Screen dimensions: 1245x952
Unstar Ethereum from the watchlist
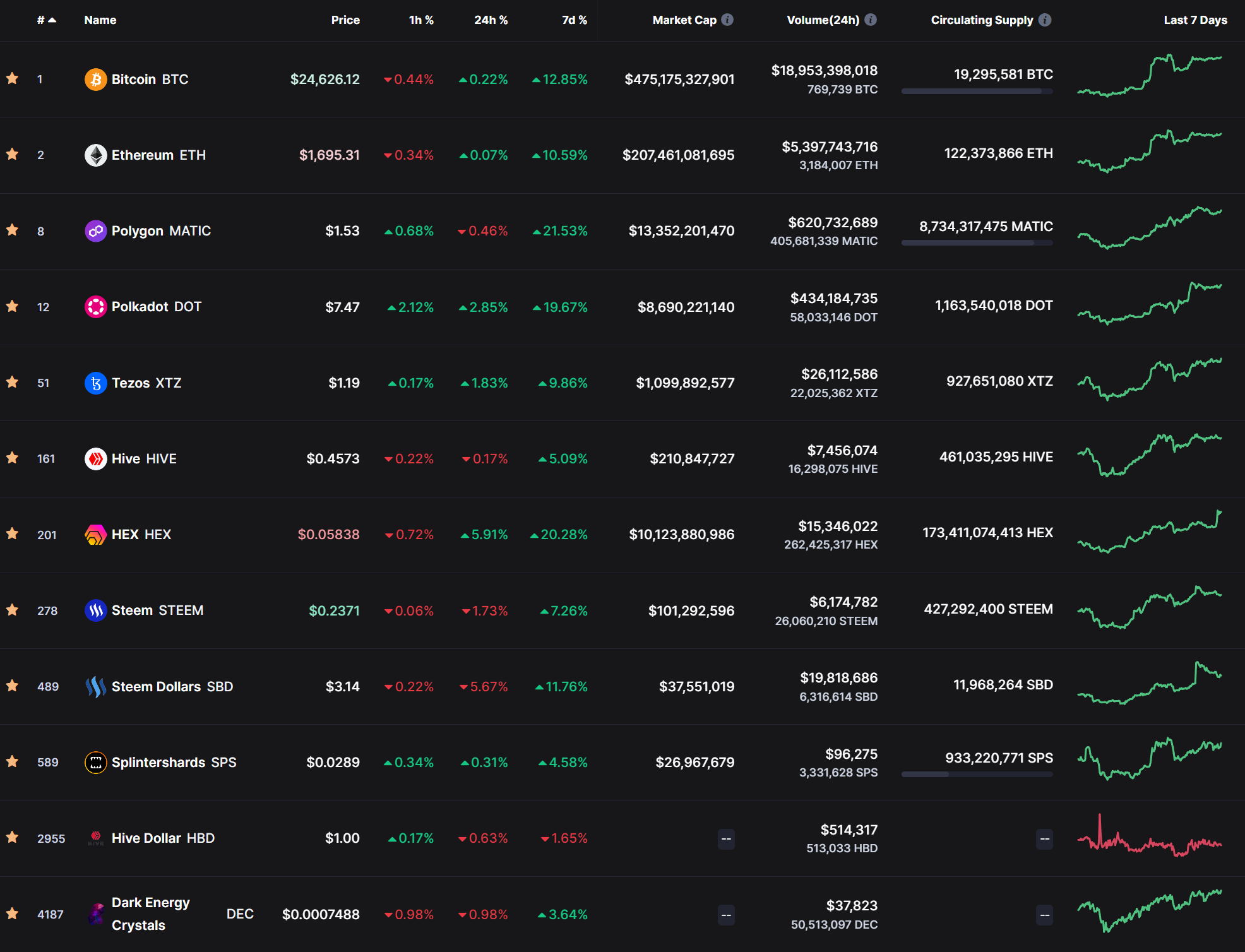tap(12, 154)
